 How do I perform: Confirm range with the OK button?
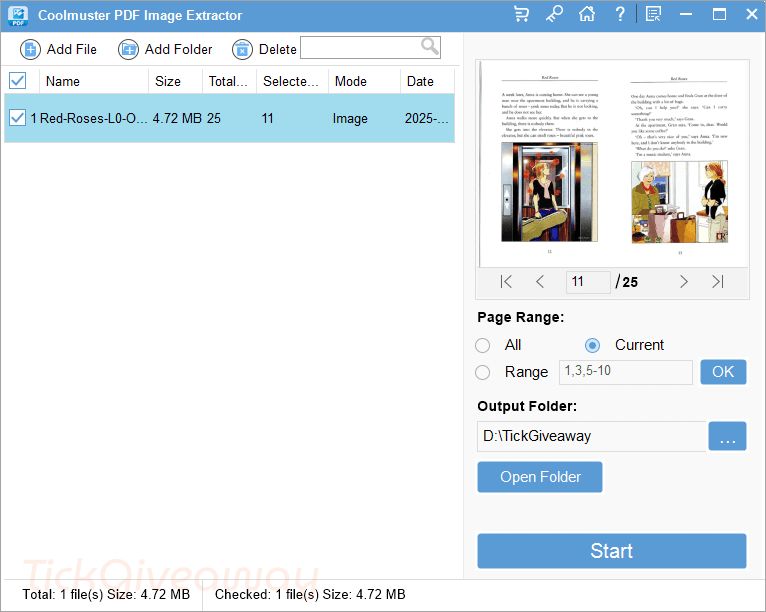pyautogui.click(x=723, y=372)
